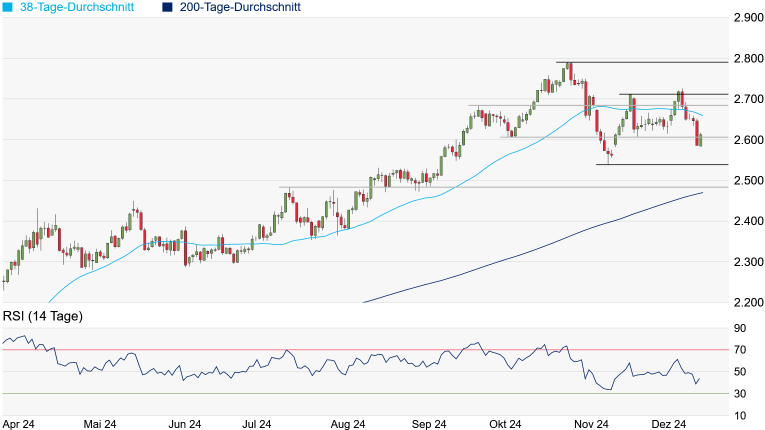Click the last green candlestick on the chart
The width and height of the screenshot is (765, 430).
coord(701,139)
